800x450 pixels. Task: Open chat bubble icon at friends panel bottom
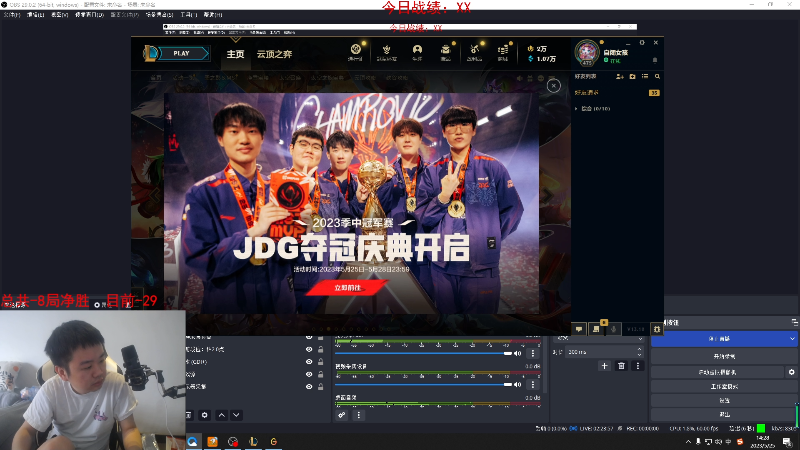[x=579, y=329]
